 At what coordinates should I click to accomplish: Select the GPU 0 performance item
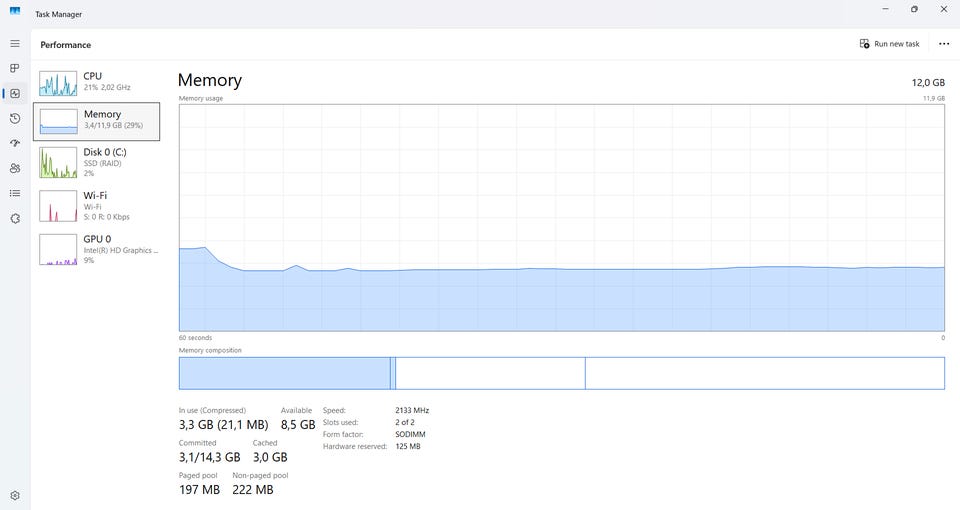coord(97,249)
